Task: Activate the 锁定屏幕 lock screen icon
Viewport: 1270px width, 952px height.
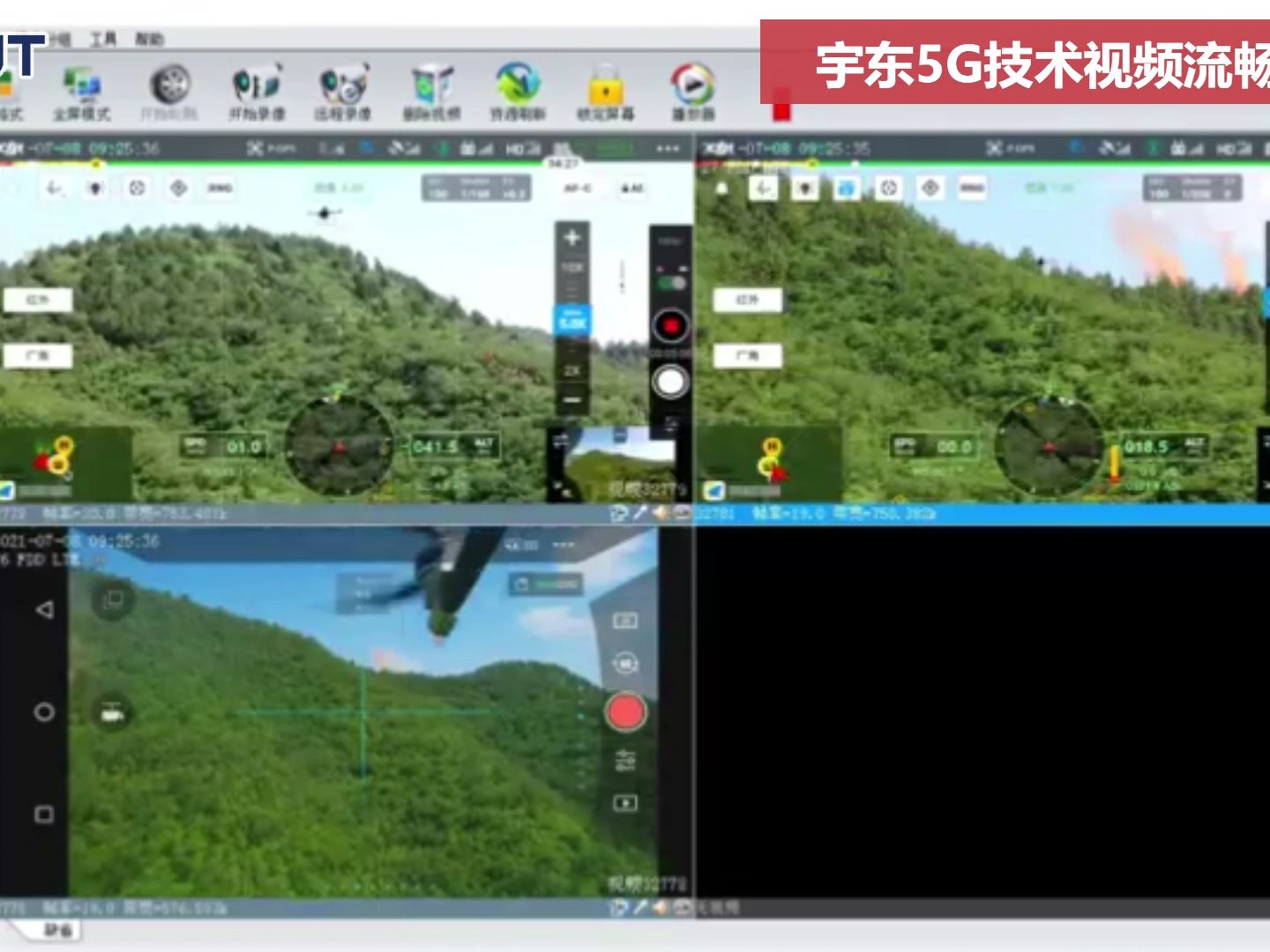Action: pyautogui.click(x=606, y=84)
